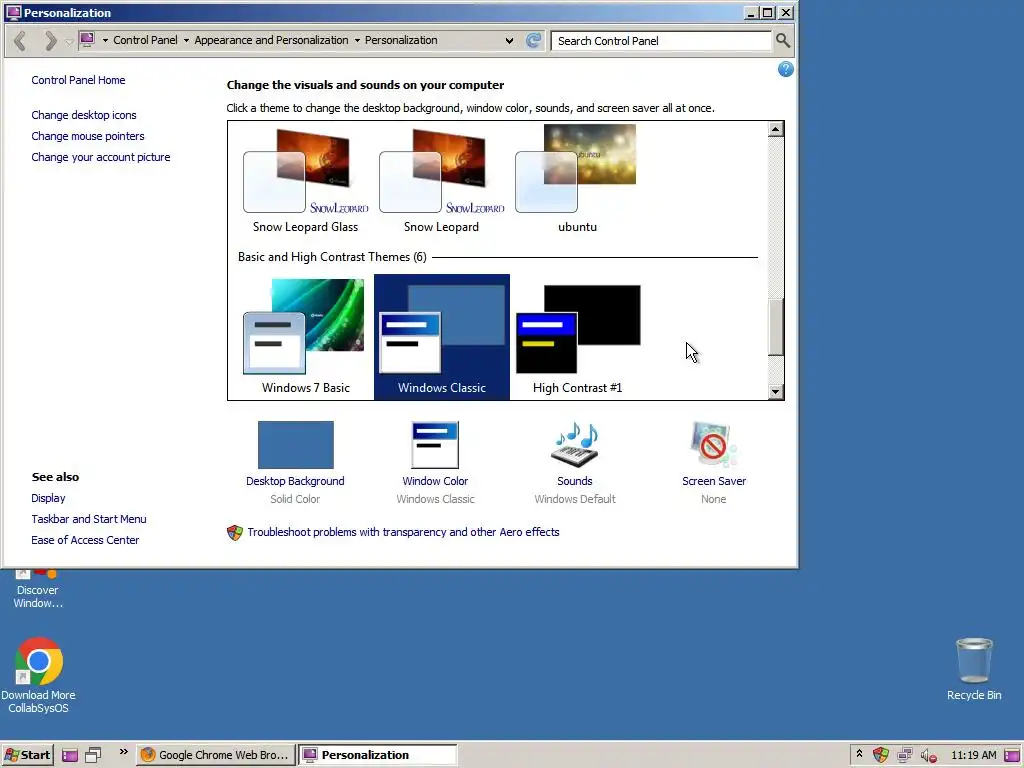Click the network tray icon
Image resolution: width=1024 pixels, height=768 pixels.
[x=904, y=755]
